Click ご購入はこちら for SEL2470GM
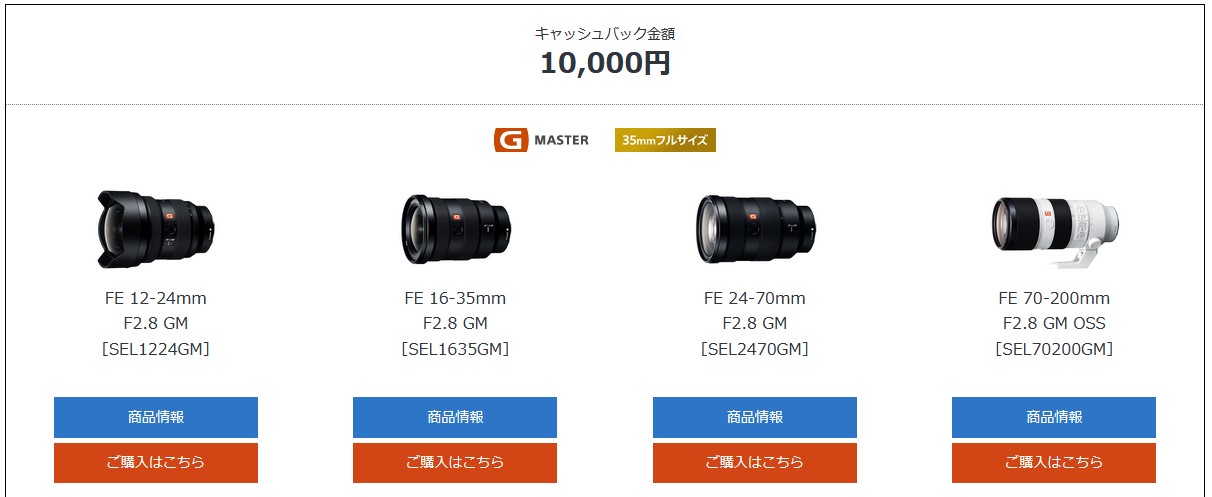The width and height of the screenshot is (1212, 497). pos(755,462)
